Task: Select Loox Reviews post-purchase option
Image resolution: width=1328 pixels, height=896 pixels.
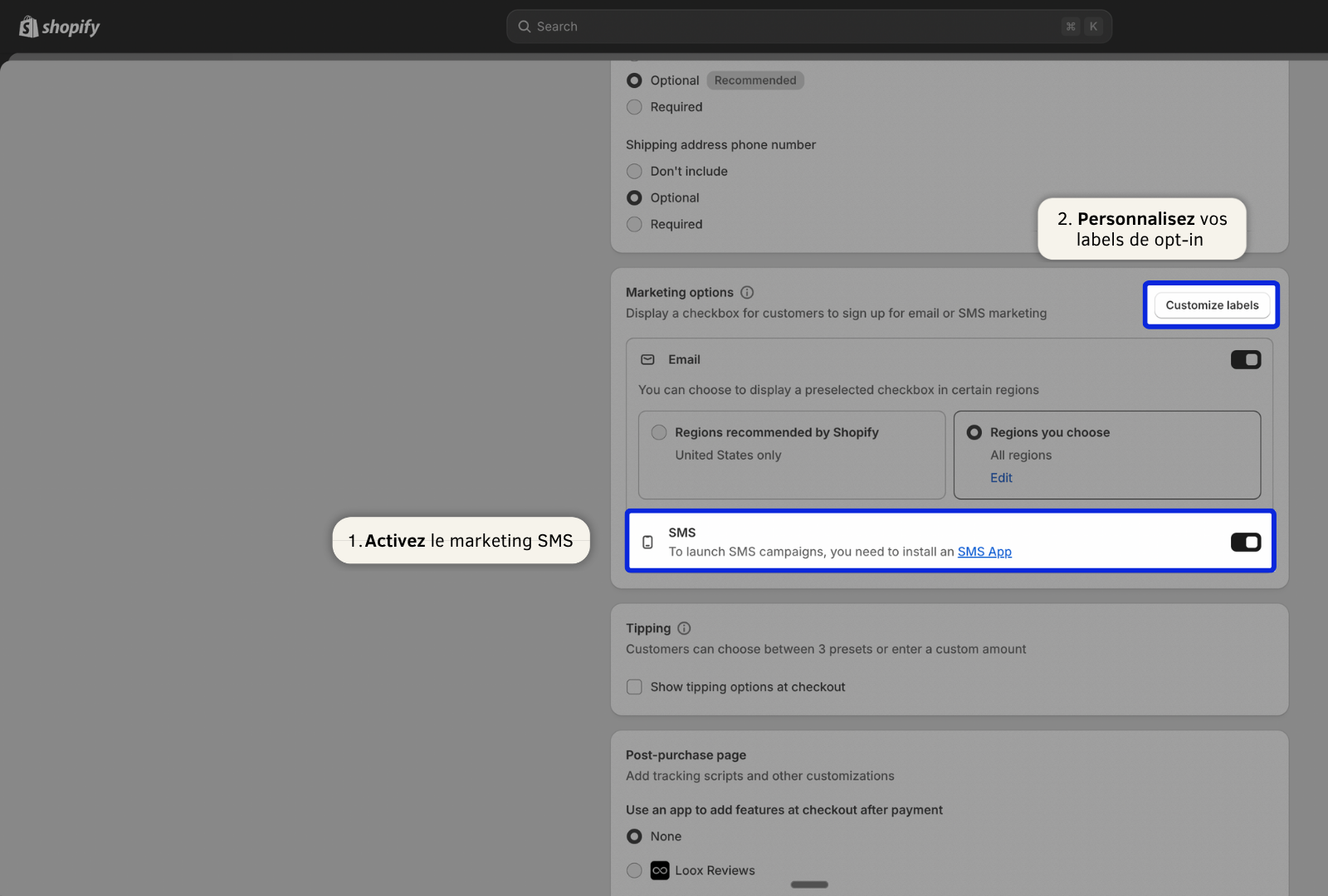Action: pyautogui.click(x=635, y=870)
